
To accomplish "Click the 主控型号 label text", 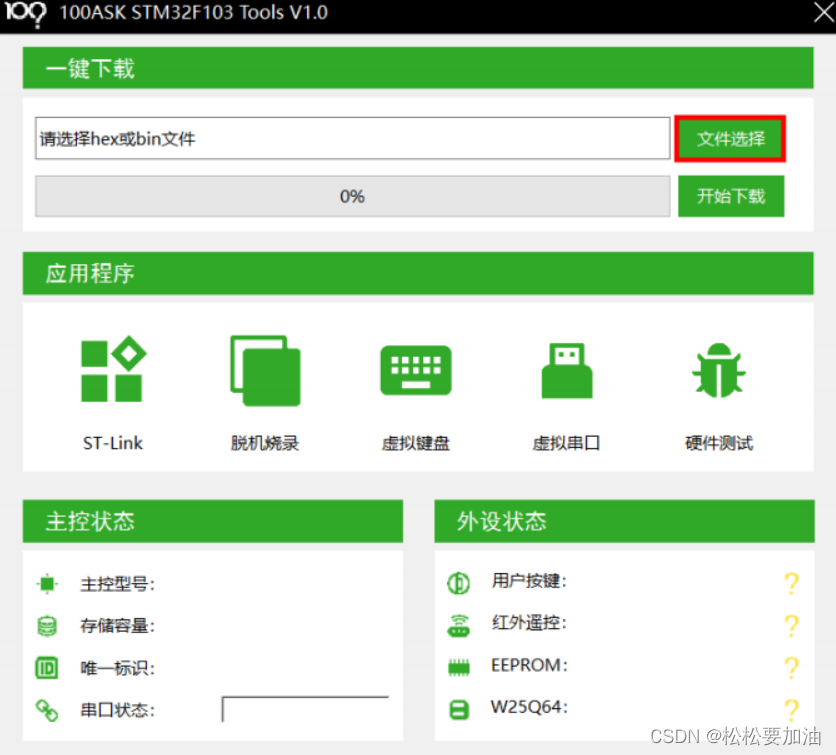I will coord(117,584).
